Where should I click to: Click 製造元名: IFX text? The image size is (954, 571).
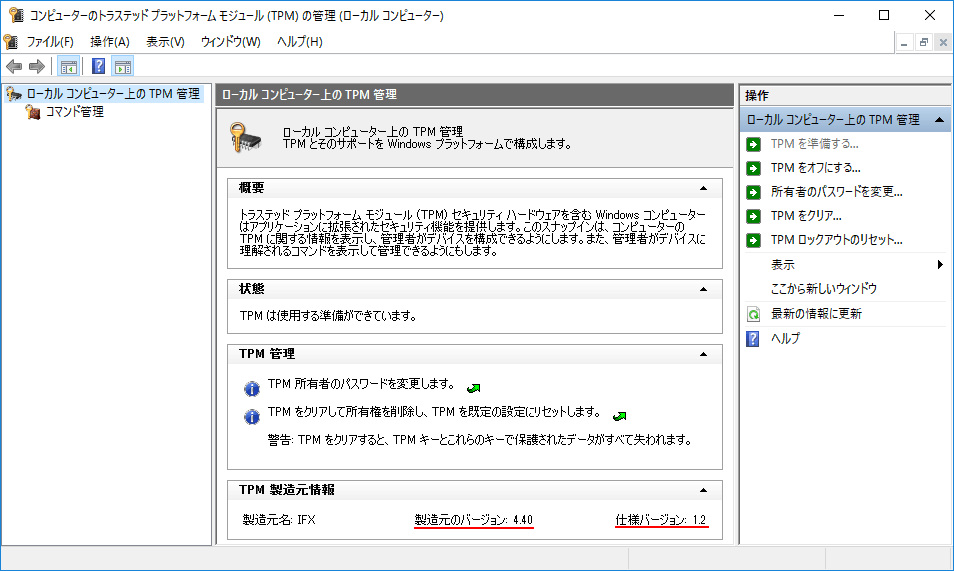[x=279, y=520]
